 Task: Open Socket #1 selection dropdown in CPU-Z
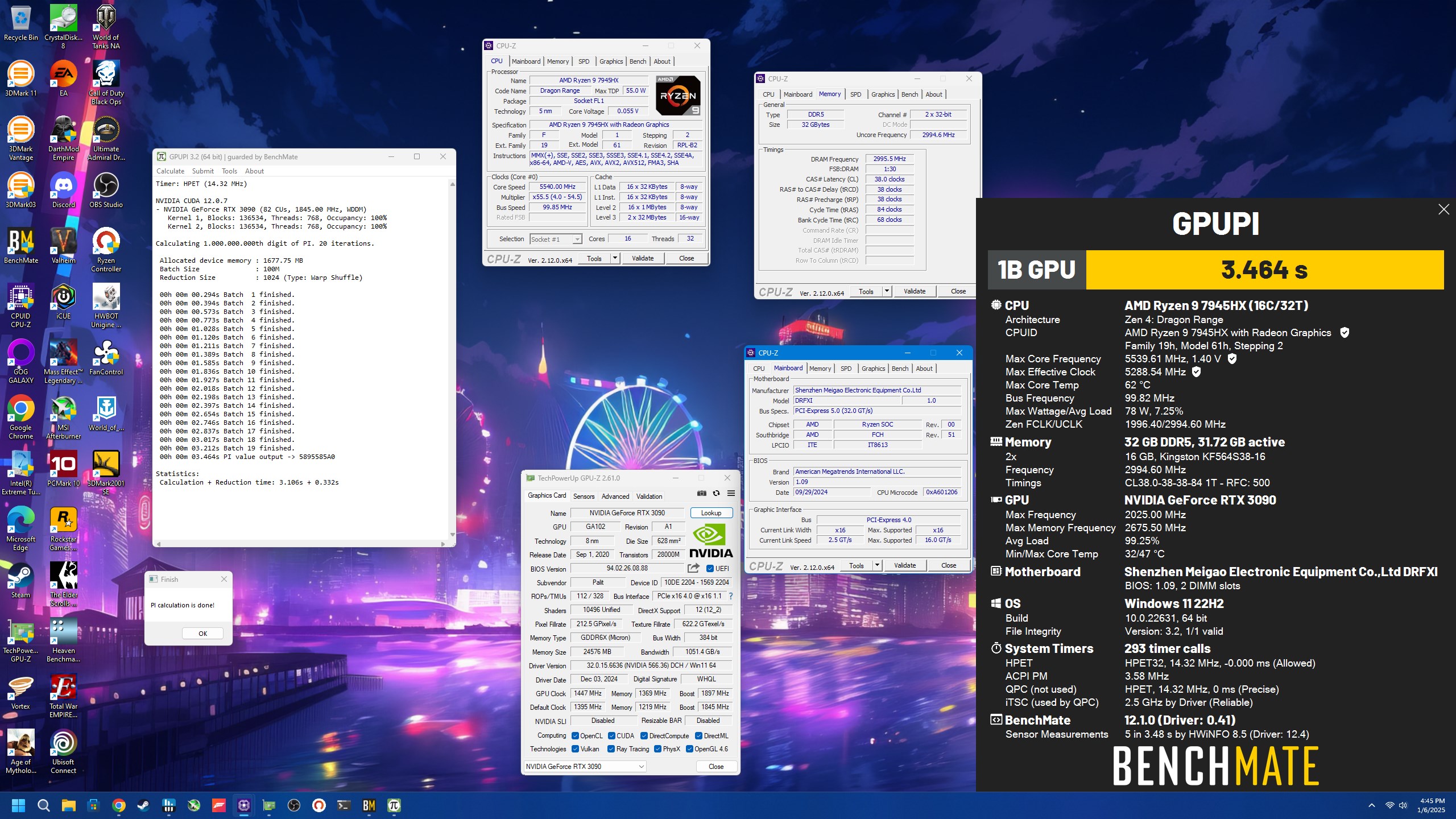[x=556, y=239]
